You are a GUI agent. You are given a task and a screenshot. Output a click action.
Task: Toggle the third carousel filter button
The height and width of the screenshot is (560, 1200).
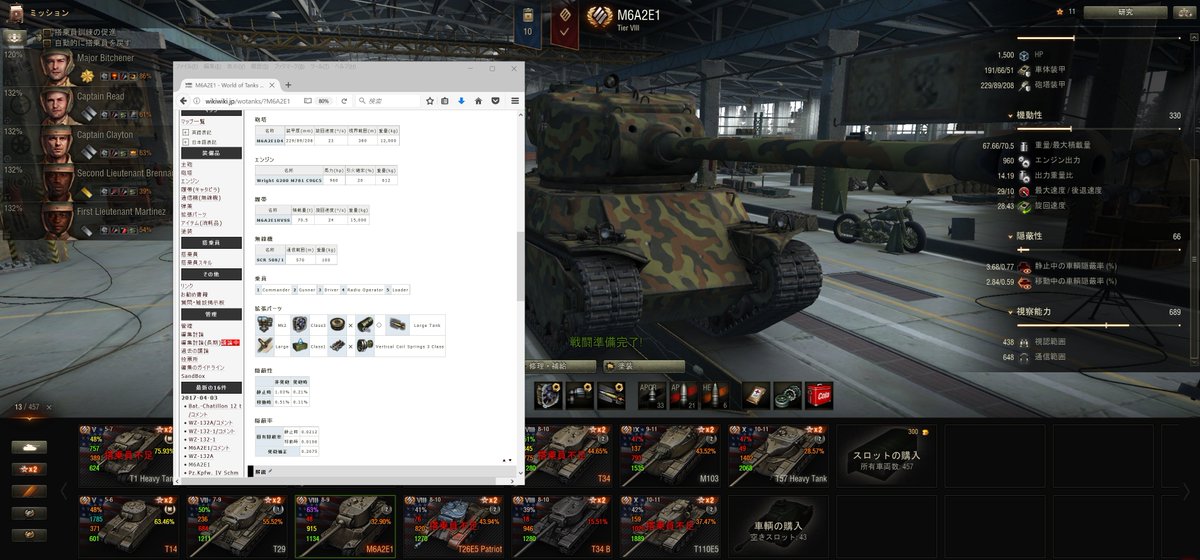pyautogui.click(x=29, y=491)
